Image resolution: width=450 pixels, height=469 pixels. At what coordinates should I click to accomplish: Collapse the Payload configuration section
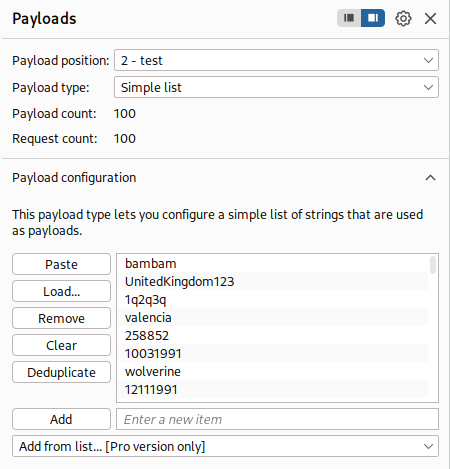point(430,178)
